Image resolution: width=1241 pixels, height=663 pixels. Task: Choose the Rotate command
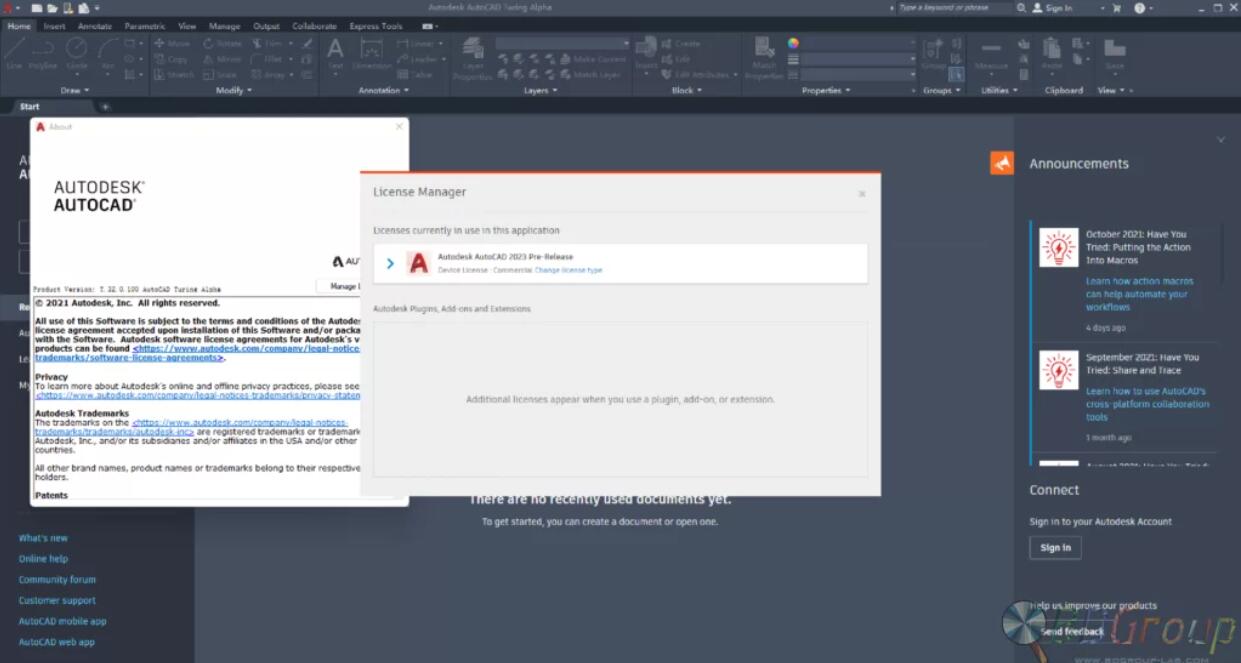[x=223, y=44]
